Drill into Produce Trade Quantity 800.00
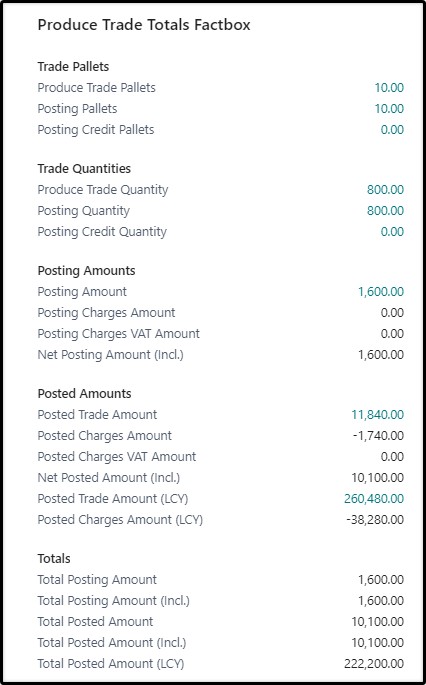This screenshot has height=685, width=426. (x=385, y=190)
